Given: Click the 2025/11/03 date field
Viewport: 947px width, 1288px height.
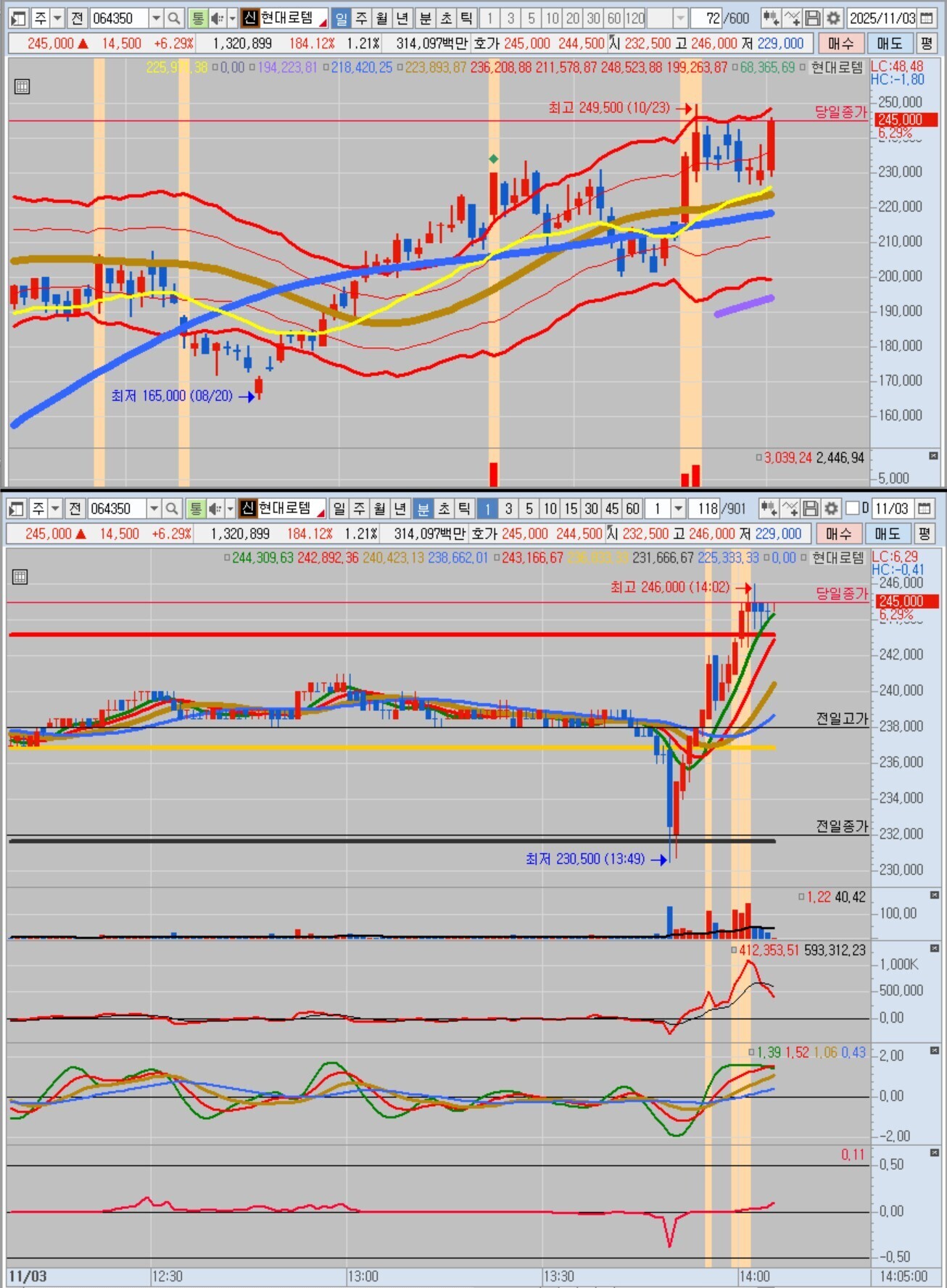Looking at the screenshot, I should (882, 18).
